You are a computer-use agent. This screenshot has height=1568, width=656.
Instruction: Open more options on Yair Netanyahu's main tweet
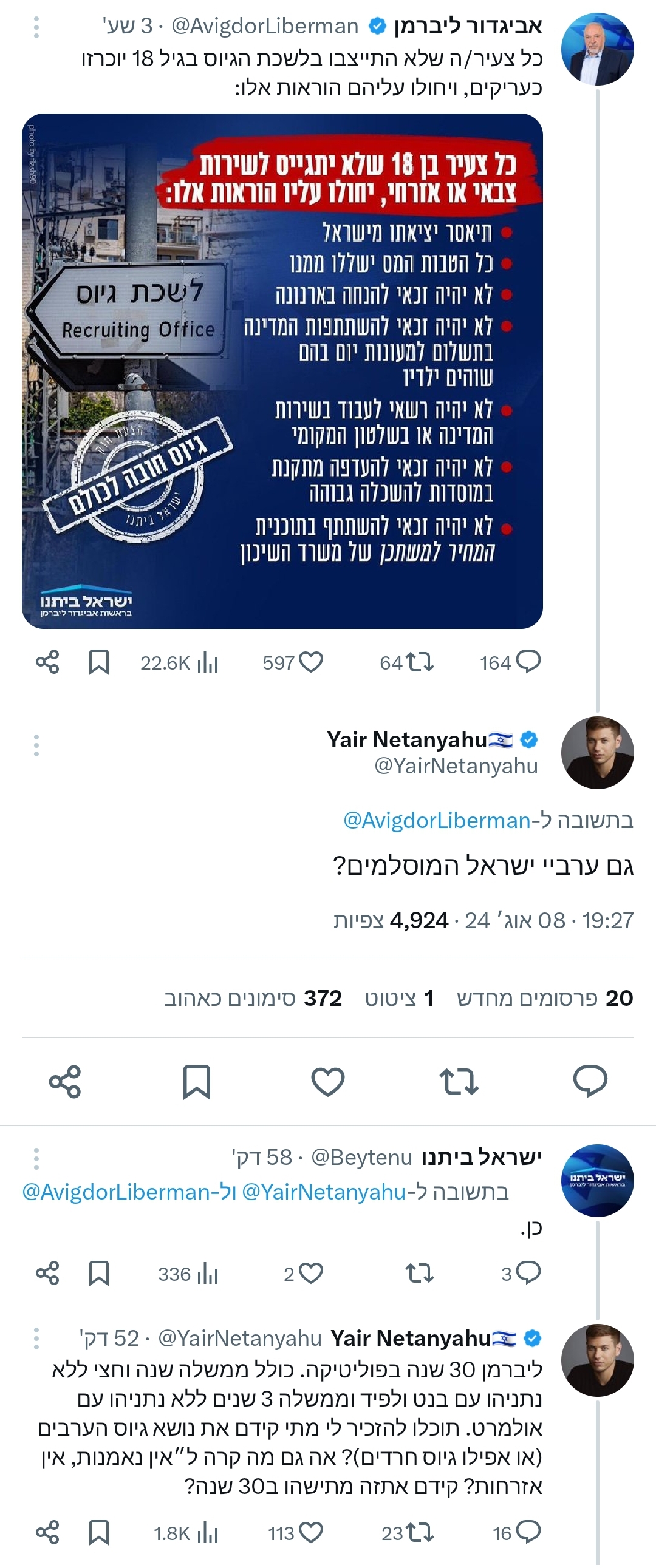coord(36,745)
